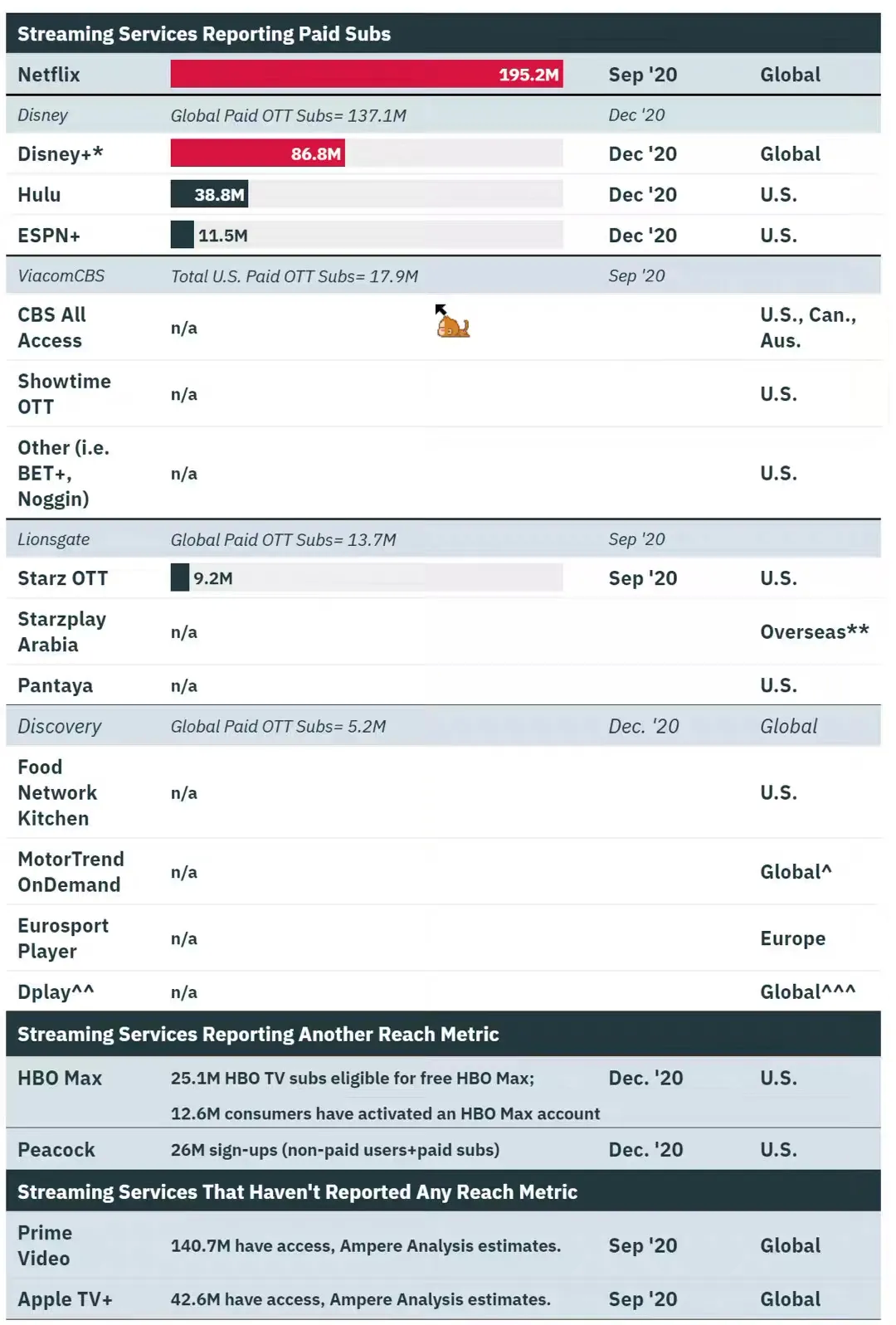Click the orange cat mascot icon
The width and height of the screenshot is (896, 1325).
[453, 325]
